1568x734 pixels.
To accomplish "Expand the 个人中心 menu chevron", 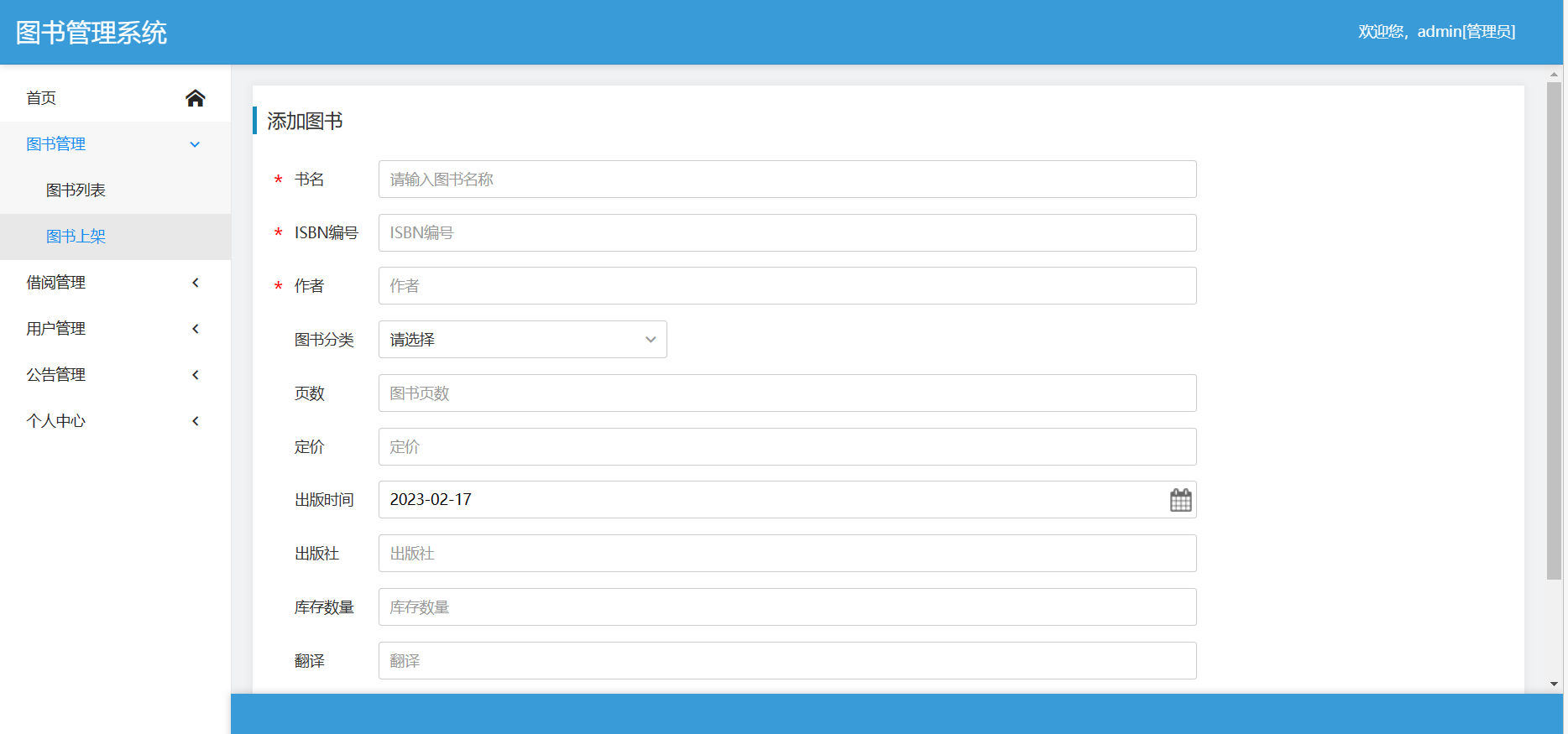I will point(196,421).
